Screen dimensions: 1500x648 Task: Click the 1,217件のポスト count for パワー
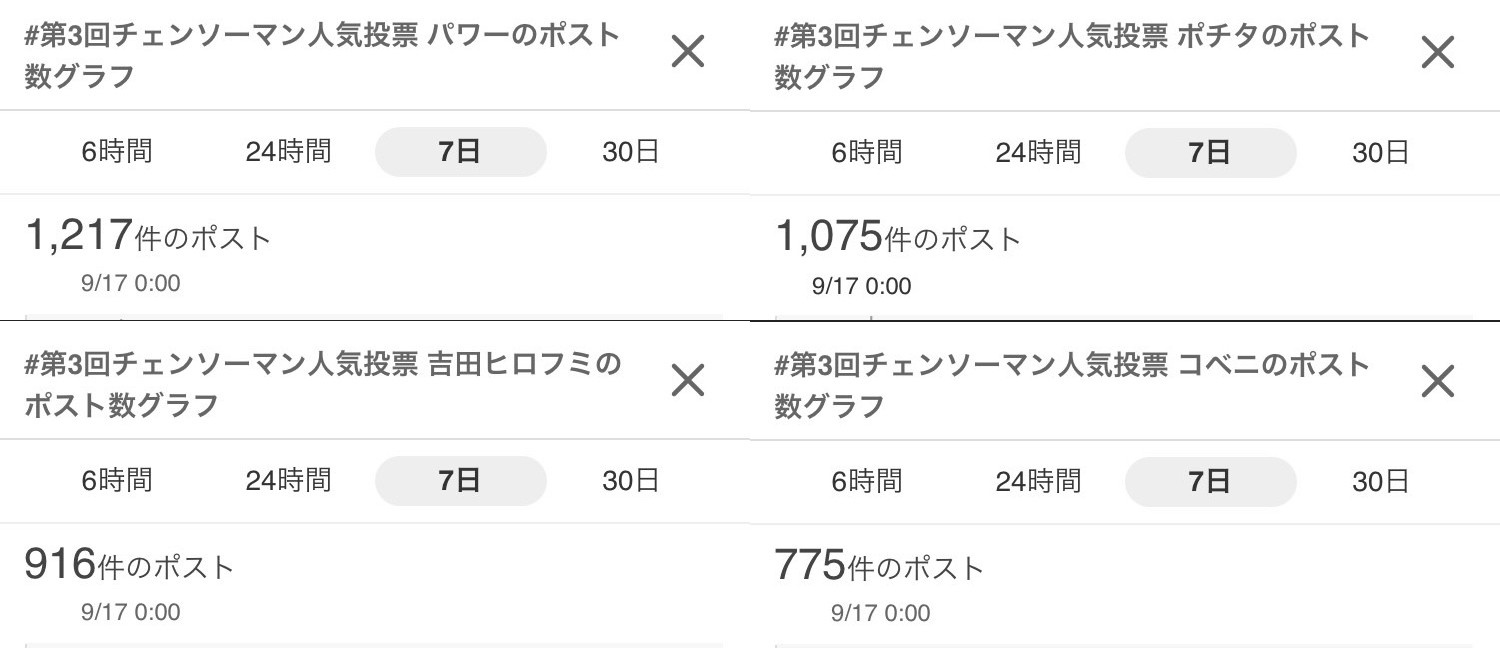pos(148,236)
